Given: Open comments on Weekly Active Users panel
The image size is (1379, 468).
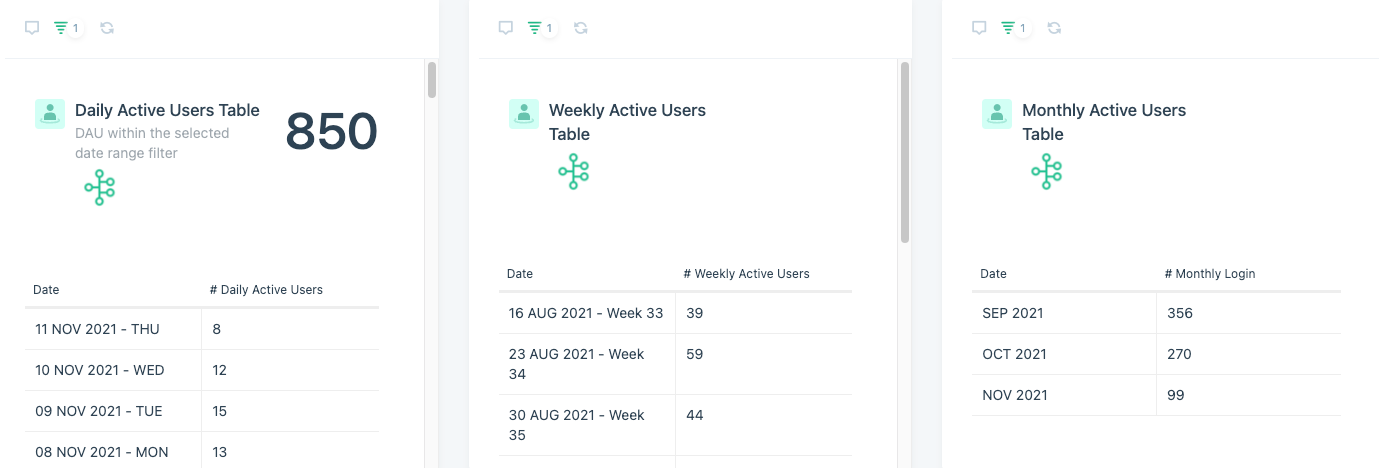Looking at the screenshot, I should (506, 28).
